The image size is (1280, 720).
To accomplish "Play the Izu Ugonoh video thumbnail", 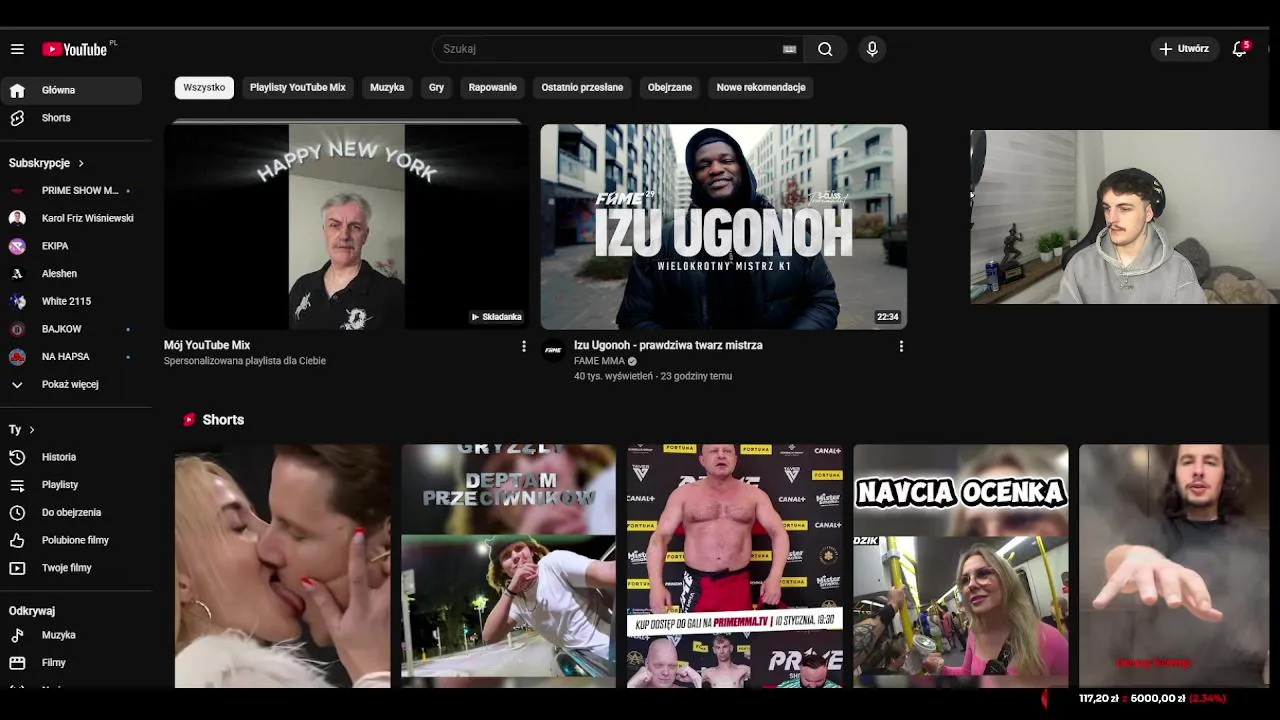I will pos(724,227).
